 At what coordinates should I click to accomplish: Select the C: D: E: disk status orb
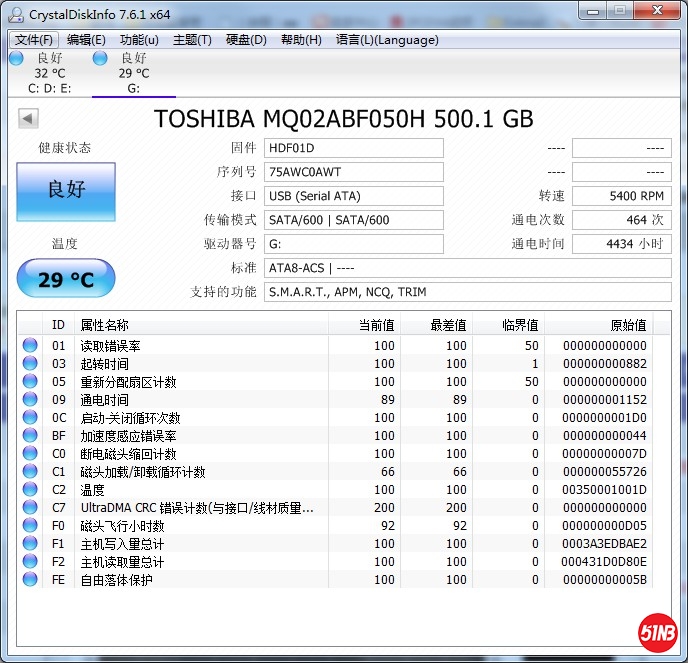pyautogui.click(x=16, y=59)
